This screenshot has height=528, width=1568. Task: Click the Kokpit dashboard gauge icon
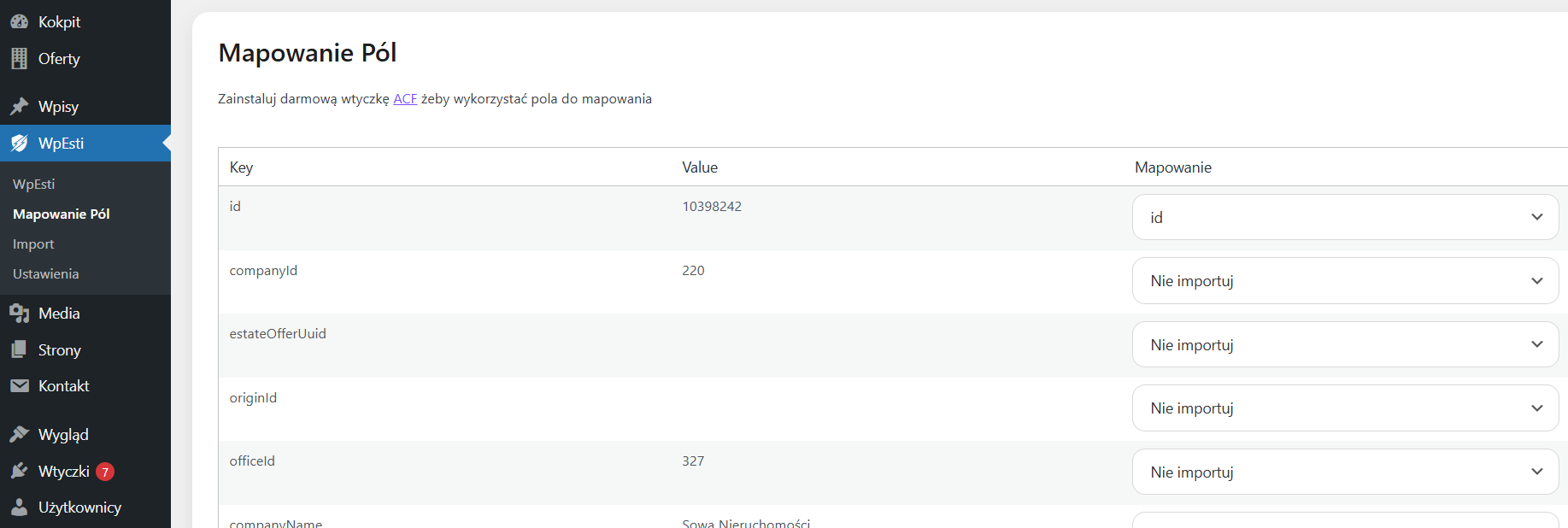tap(19, 22)
